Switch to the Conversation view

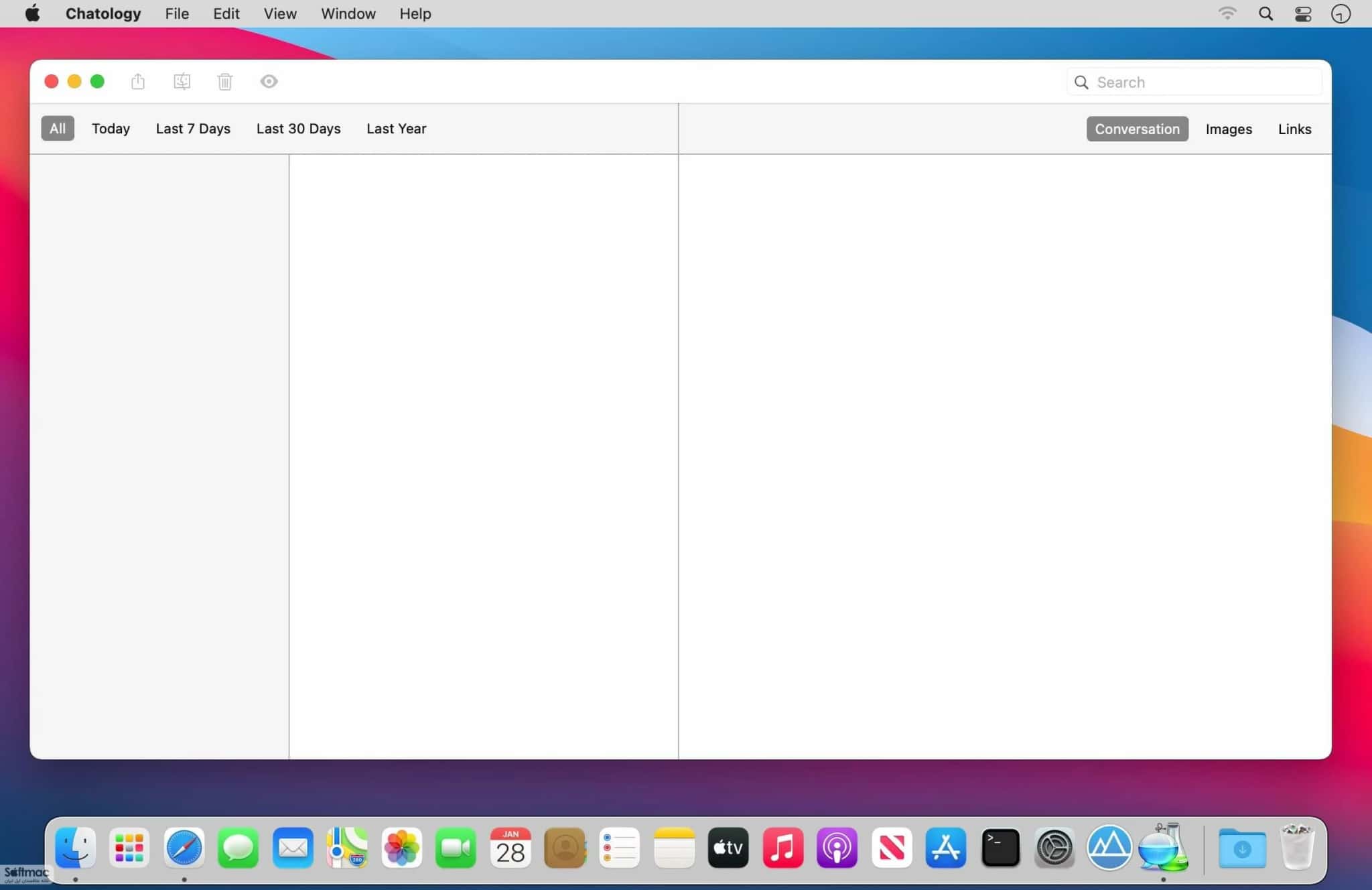pos(1138,129)
